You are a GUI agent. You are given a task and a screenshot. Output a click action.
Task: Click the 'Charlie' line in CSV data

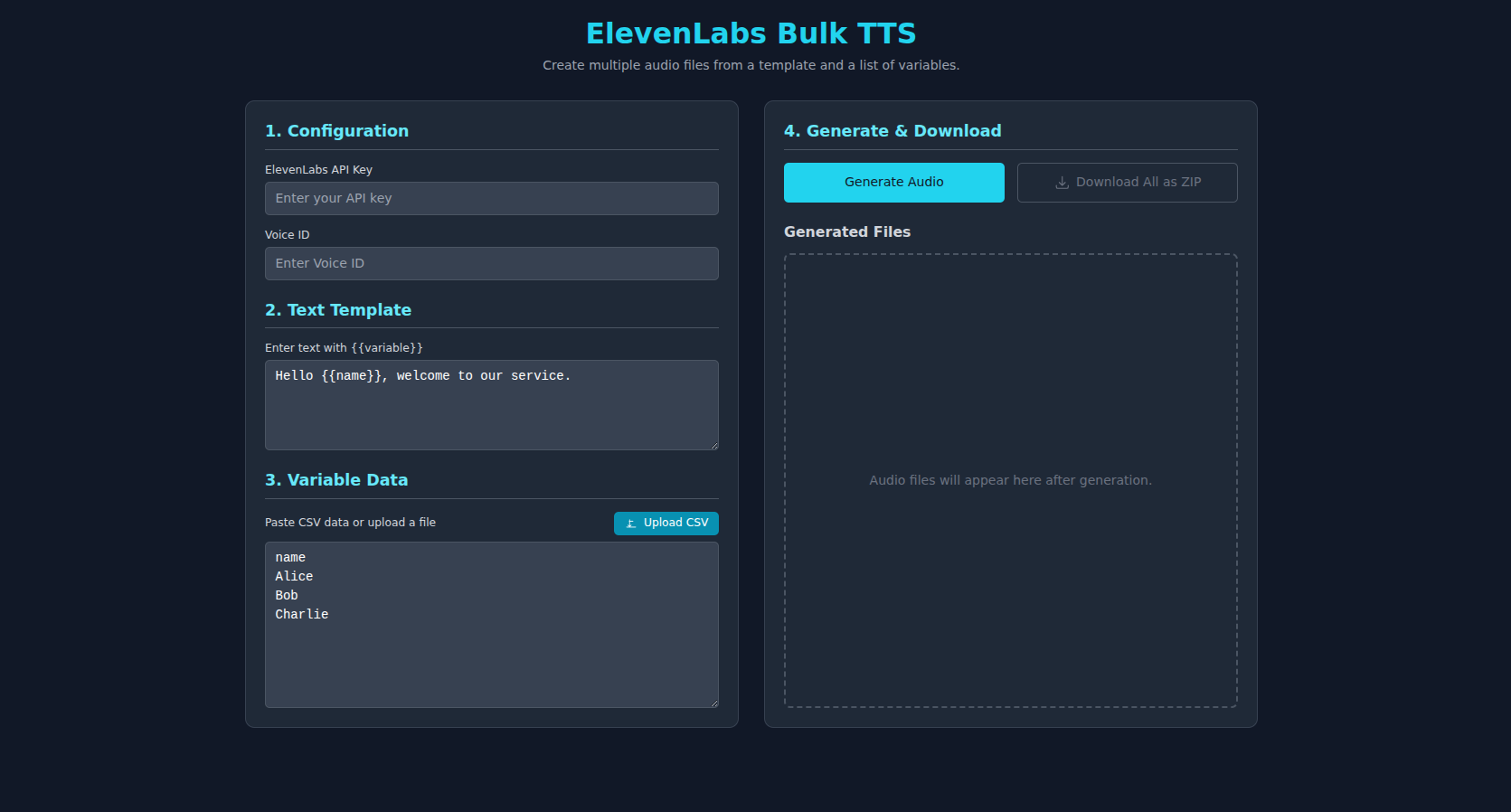[x=302, y=615]
